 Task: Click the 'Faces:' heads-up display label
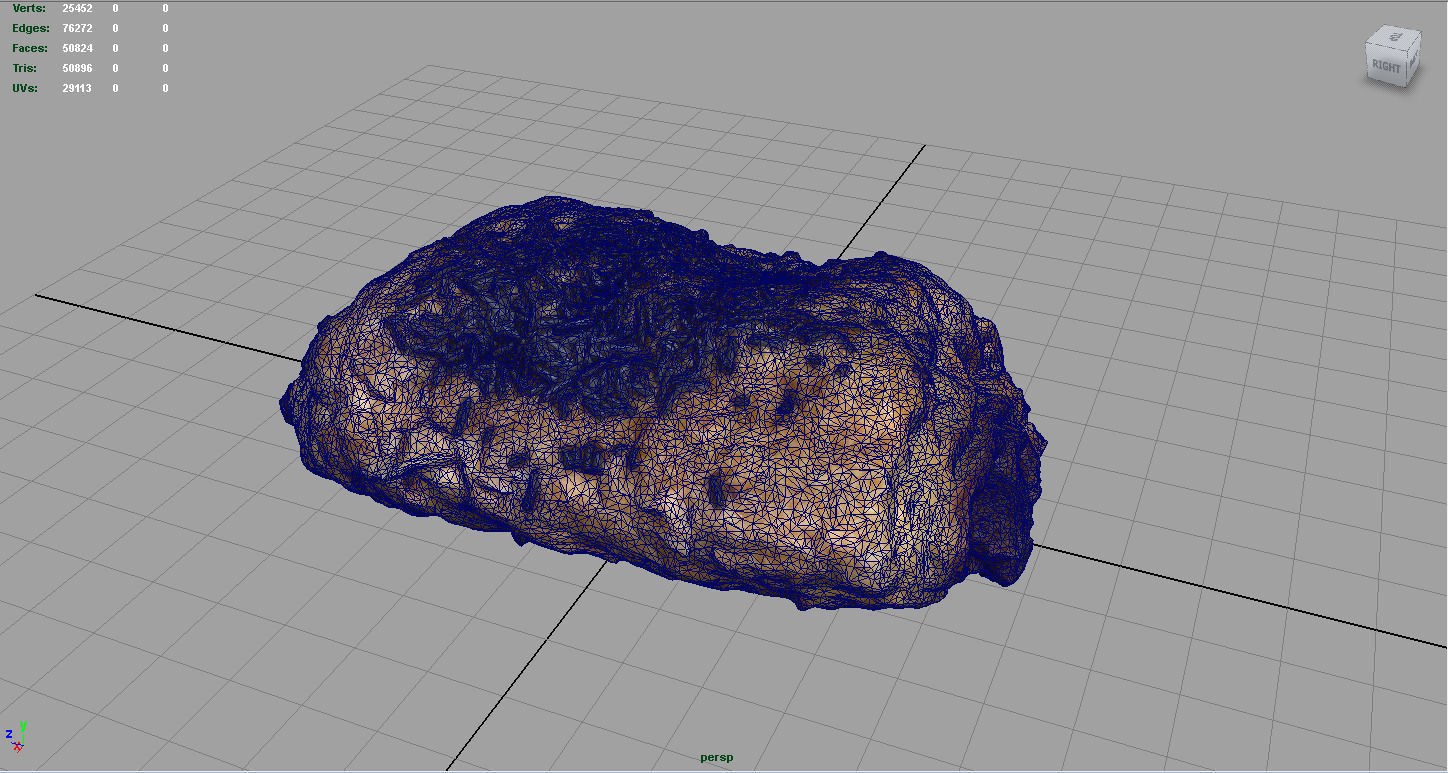pos(29,48)
